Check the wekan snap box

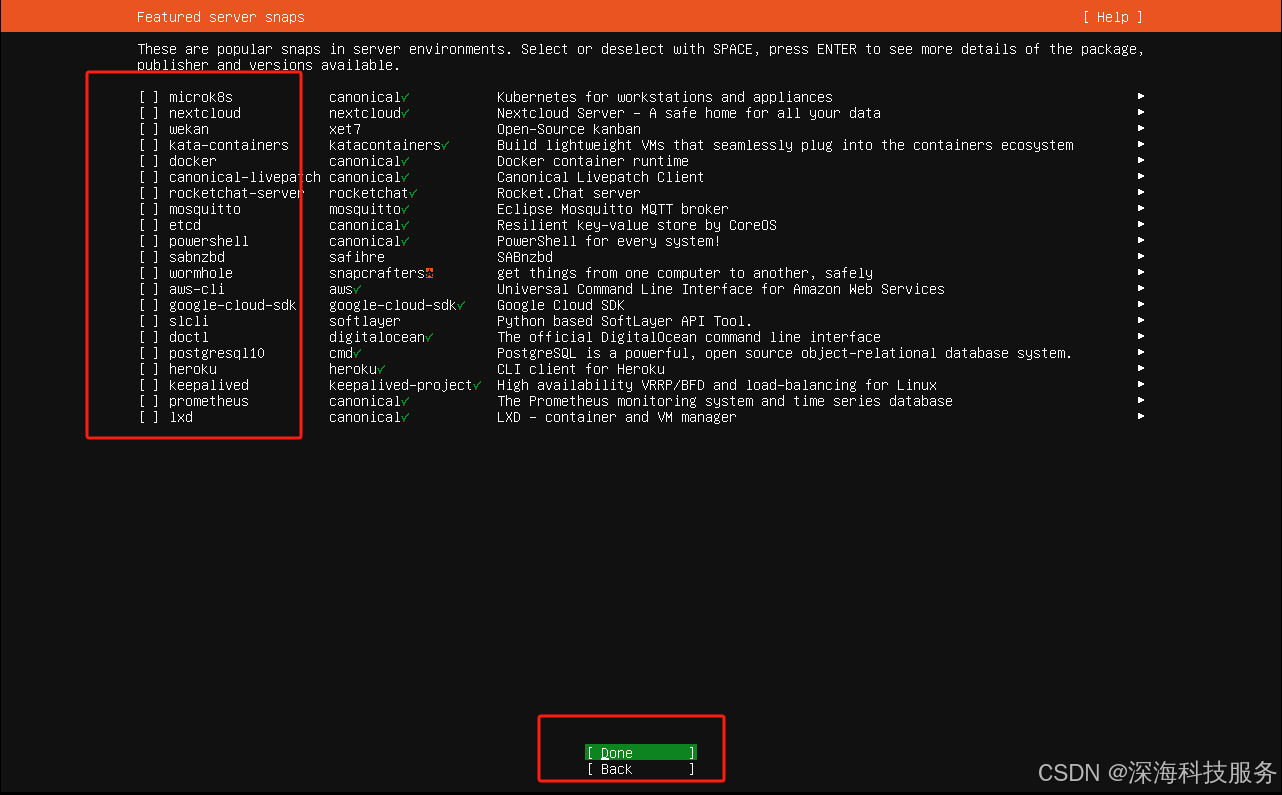coord(149,129)
